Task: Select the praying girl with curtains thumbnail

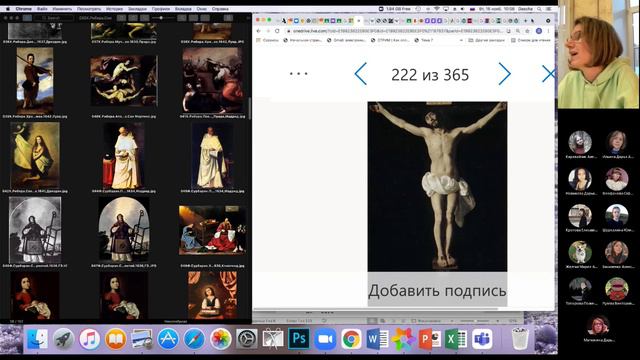Action: [x=212, y=295]
